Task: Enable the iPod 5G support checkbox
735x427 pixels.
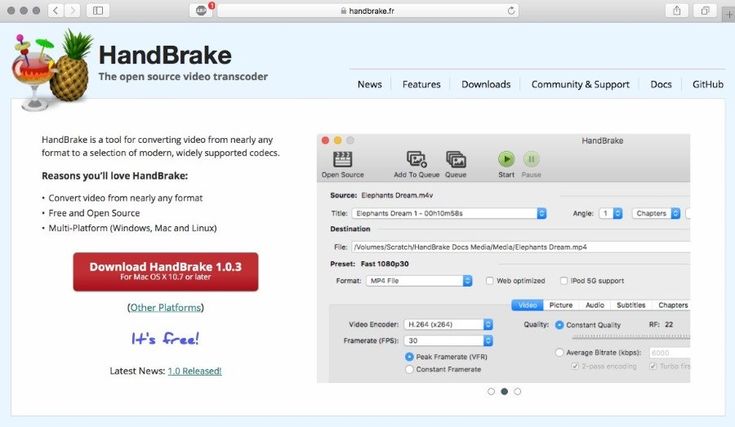Action: tap(564, 281)
